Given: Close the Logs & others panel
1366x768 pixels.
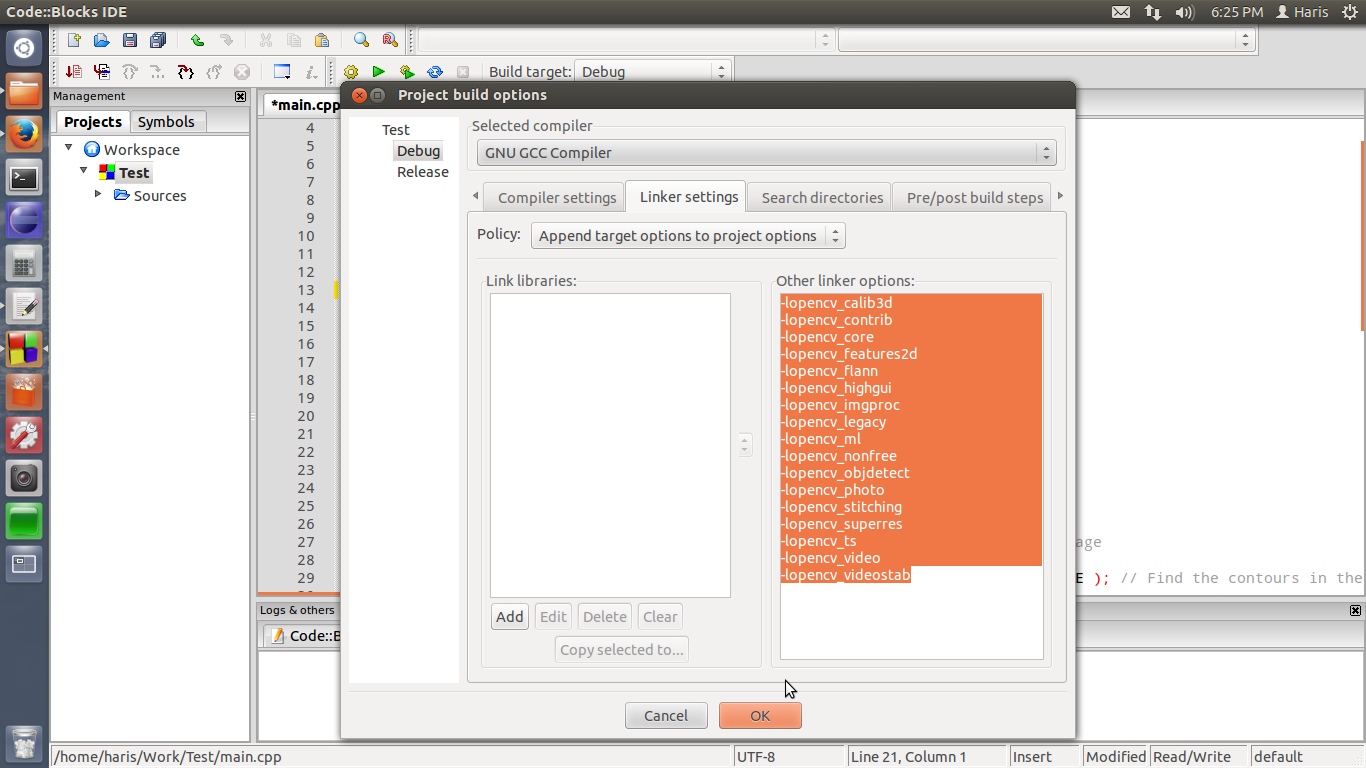Looking at the screenshot, I should (1355, 610).
